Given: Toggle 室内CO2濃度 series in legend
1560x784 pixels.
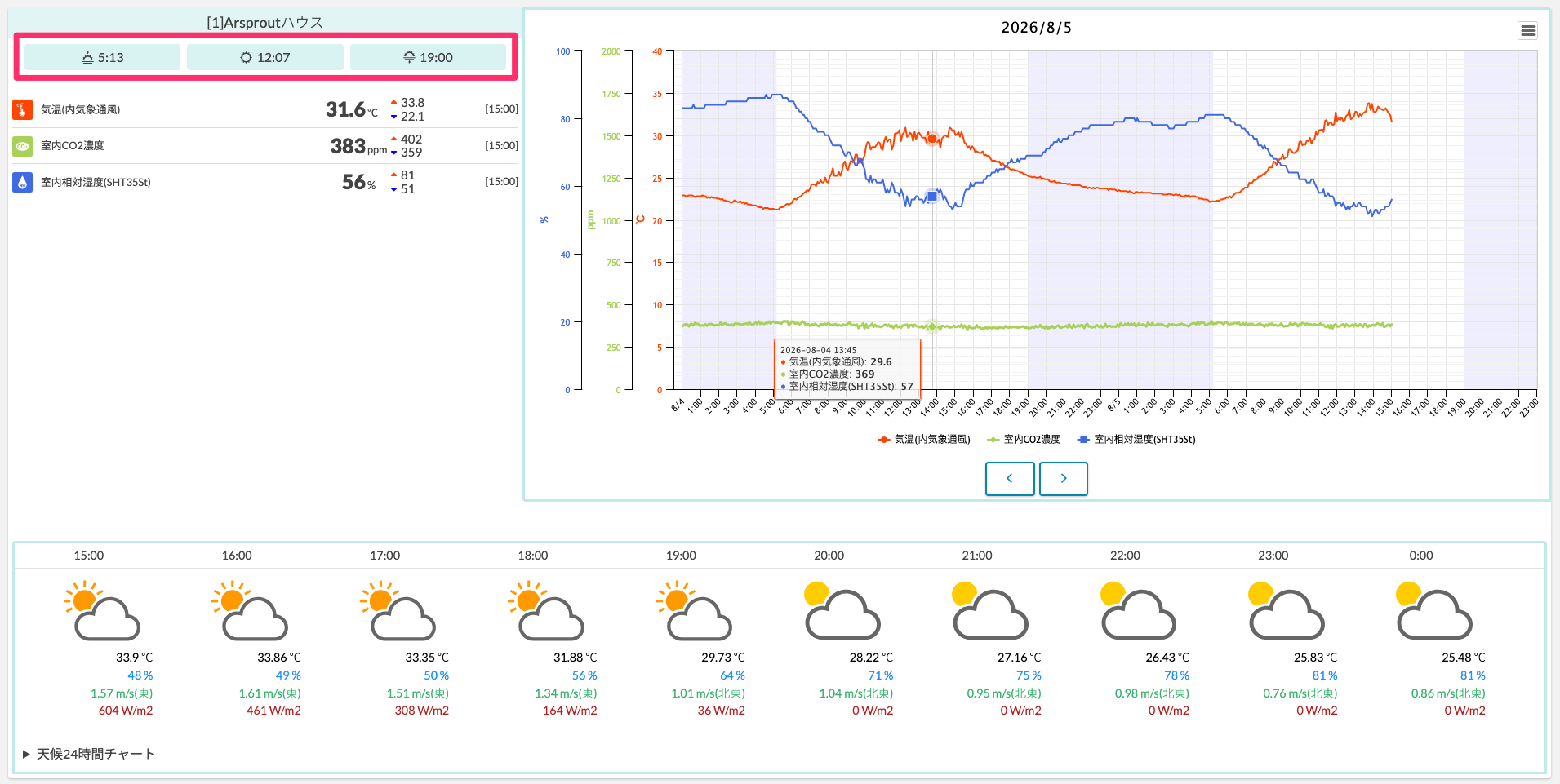Looking at the screenshot, I should click(1023, 440).
